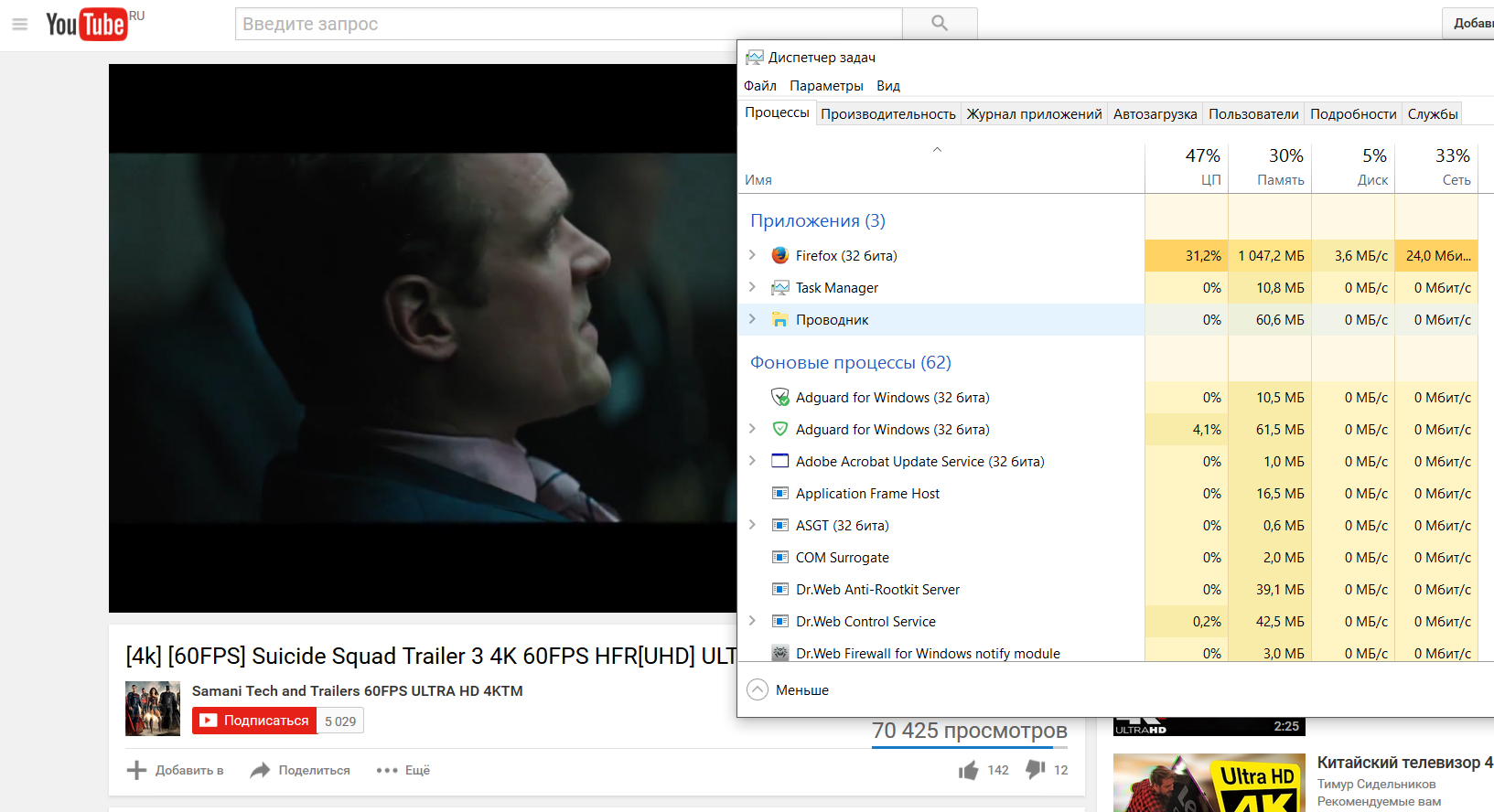Click the Task Manager title bar icon
This screenshot has width=1494, height=812.
point(754,57)
